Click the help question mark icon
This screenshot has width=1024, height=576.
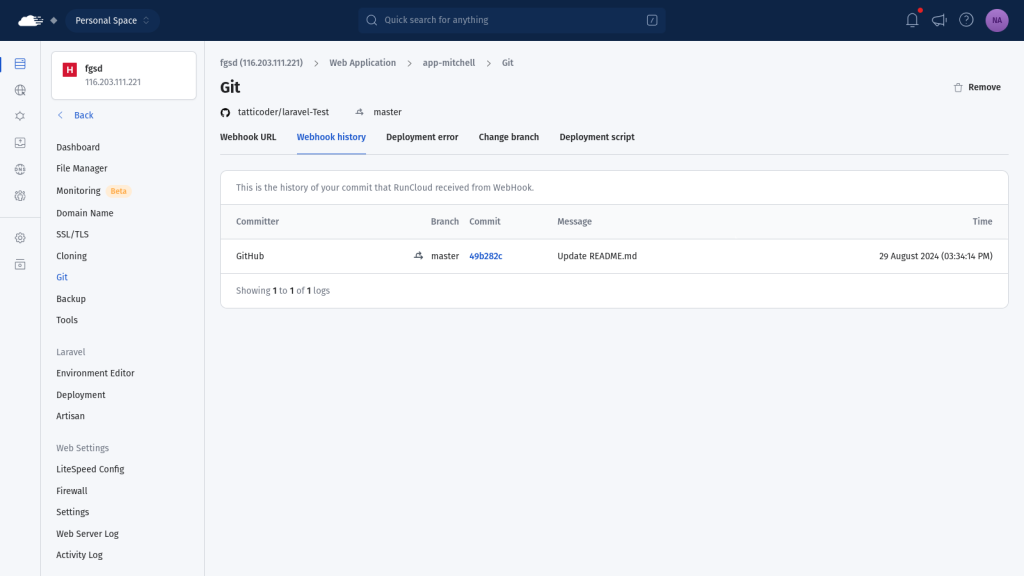[x=966, y=20]
